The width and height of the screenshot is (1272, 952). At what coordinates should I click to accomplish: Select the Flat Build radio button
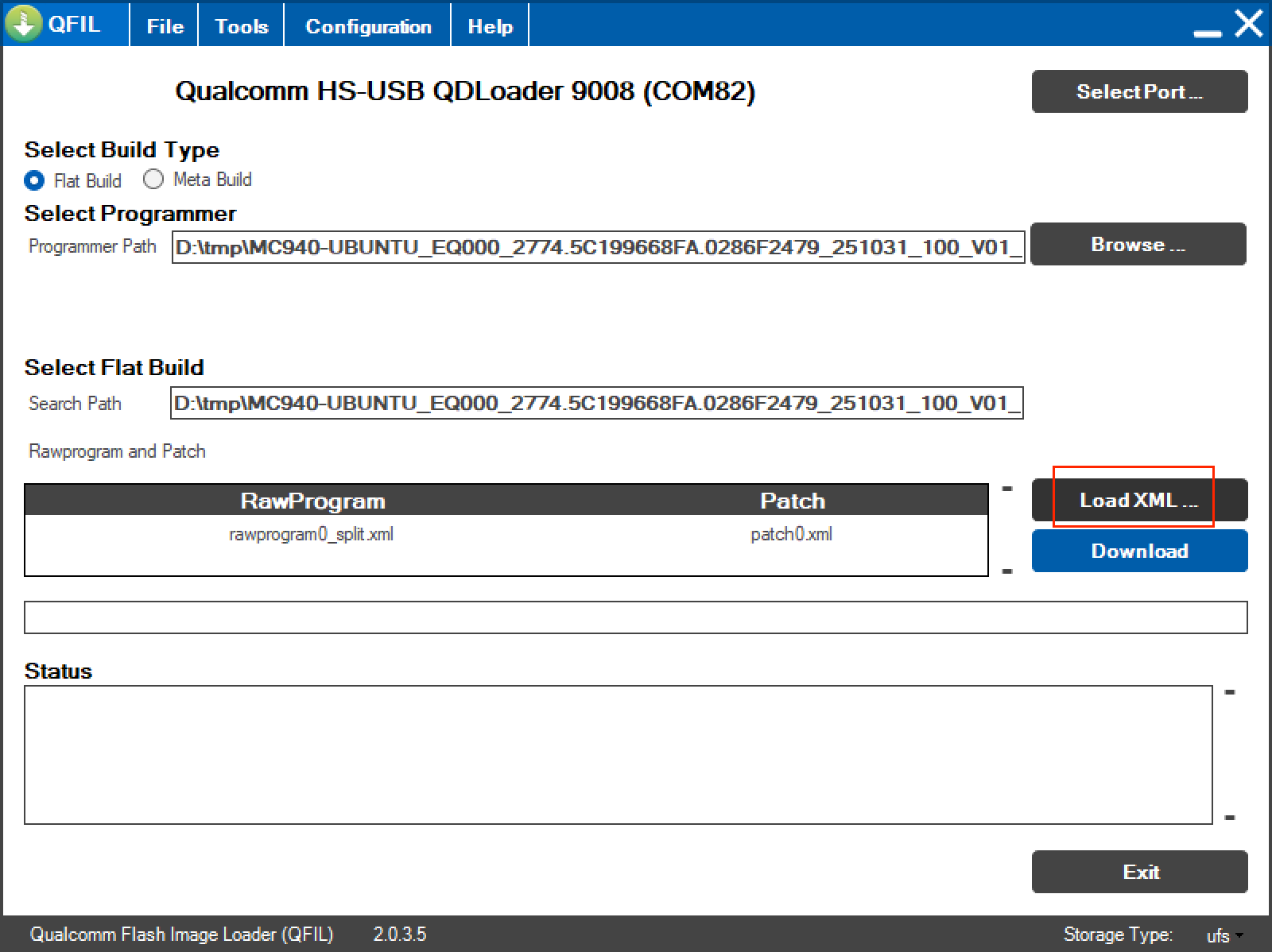[34, 180]
